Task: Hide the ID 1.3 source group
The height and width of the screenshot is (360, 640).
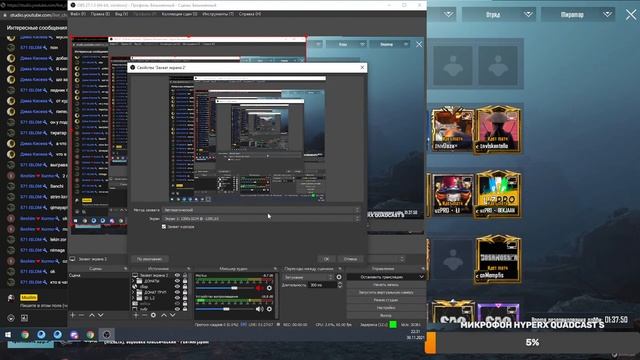Action: click(x=177, y=298)
